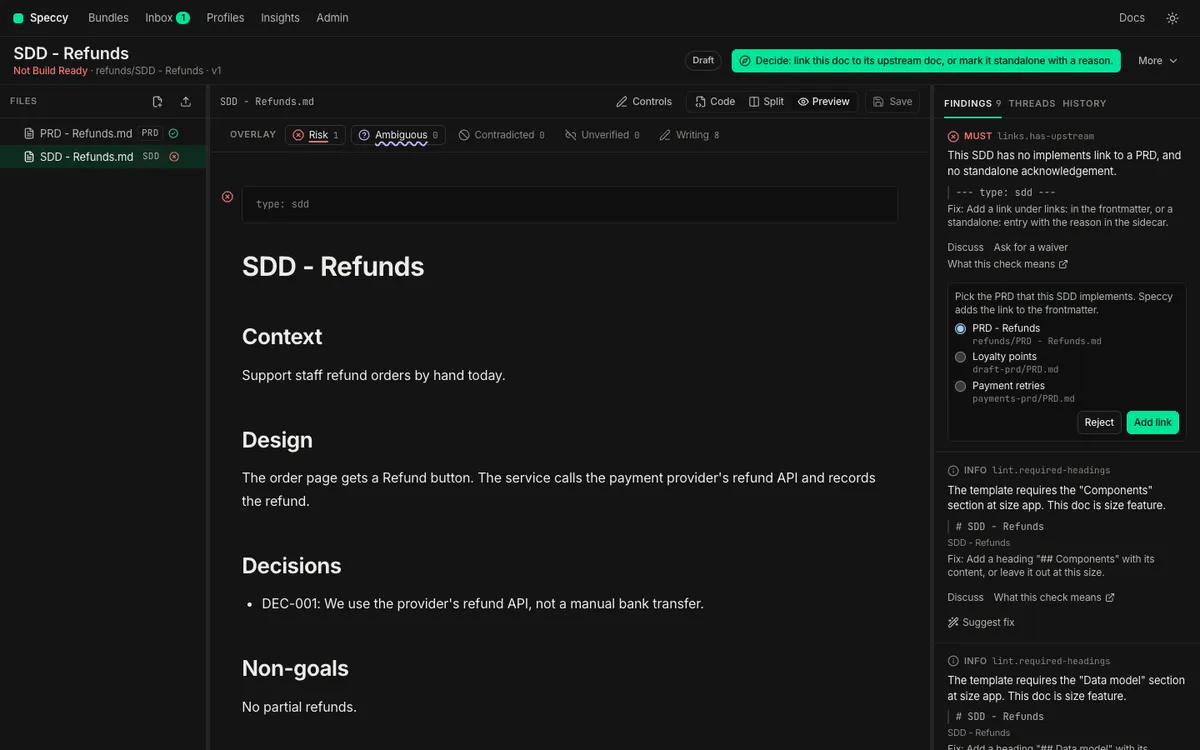Open the Bundles menu
The width and height of the screenshot is (1200, 750).
108,18
